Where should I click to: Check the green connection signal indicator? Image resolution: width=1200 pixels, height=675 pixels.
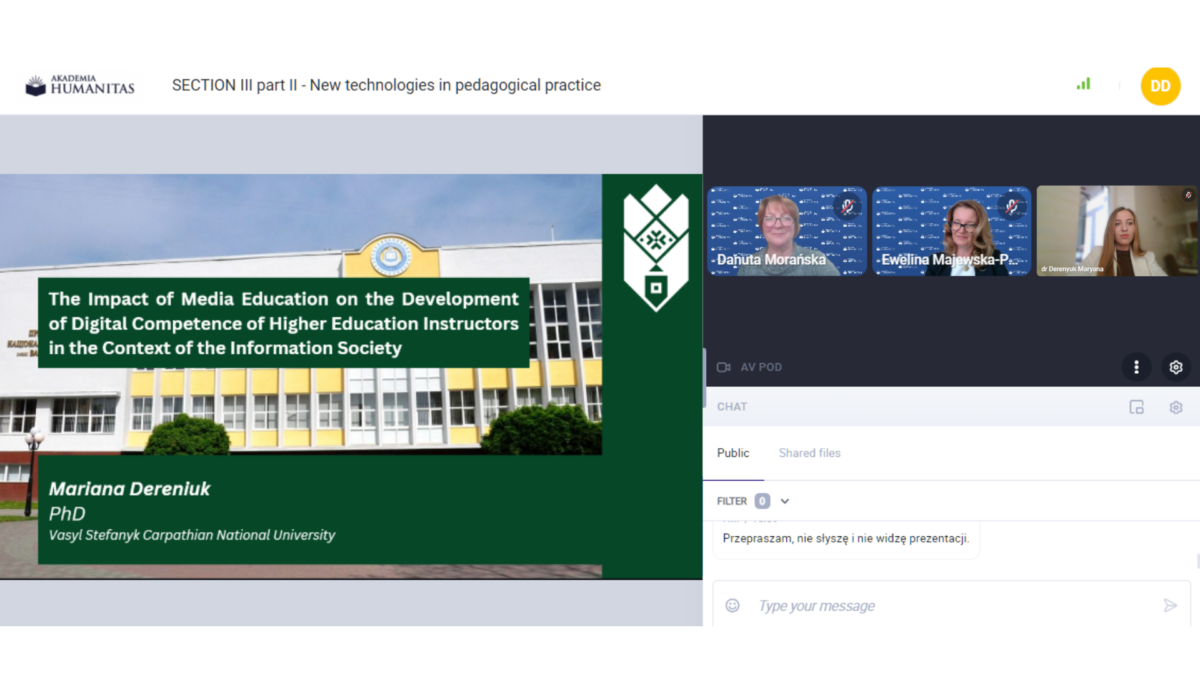coord(1083,84)
